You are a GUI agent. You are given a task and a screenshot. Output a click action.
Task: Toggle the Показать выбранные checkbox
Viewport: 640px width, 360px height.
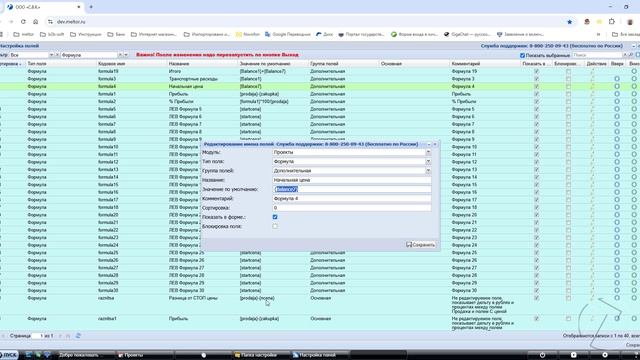point(522,55)
